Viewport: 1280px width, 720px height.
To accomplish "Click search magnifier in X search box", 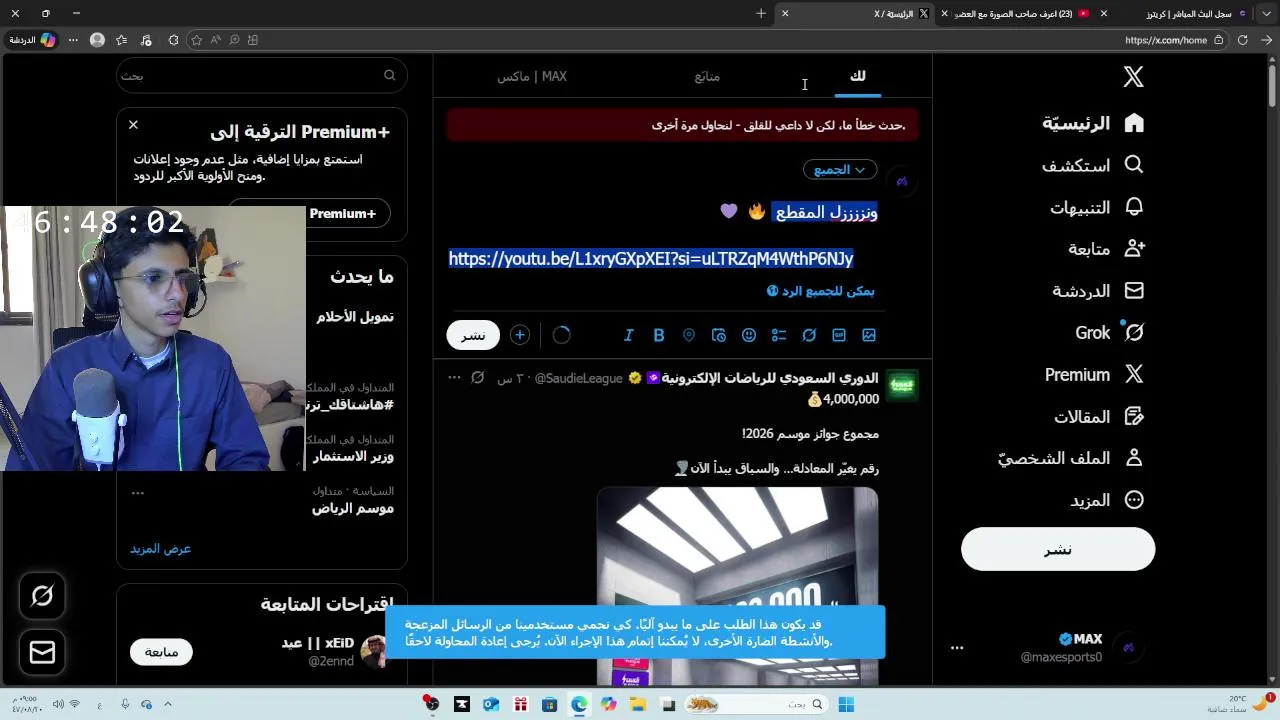I will (390, 76).
